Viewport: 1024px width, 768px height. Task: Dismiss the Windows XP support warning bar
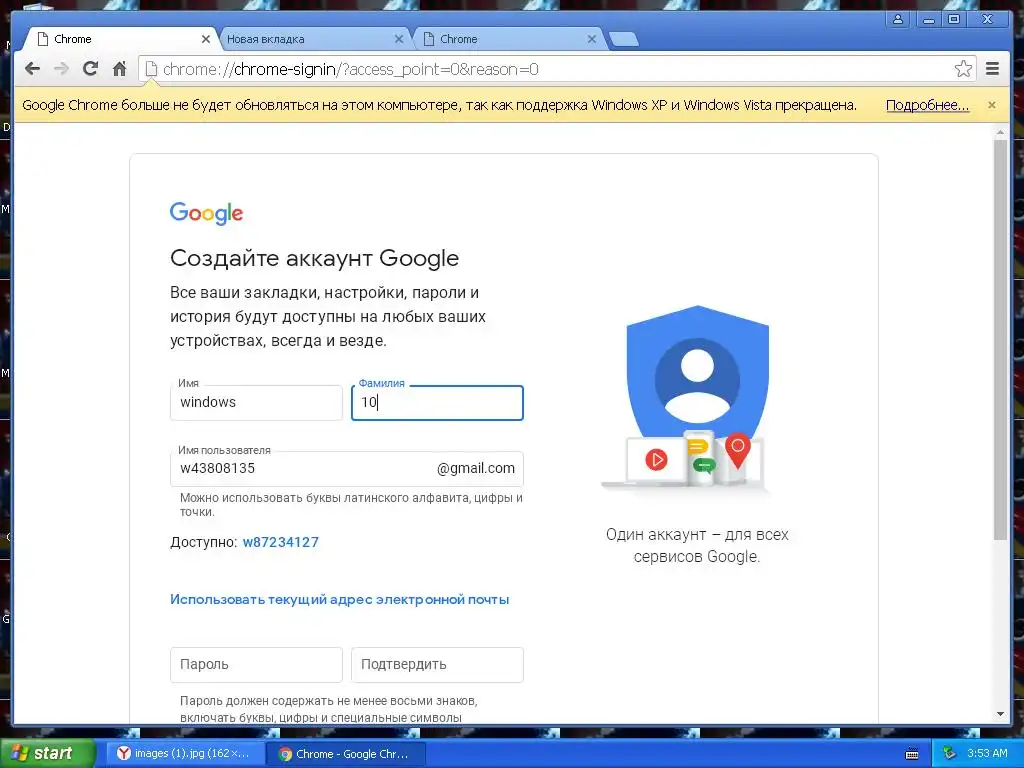[x=991, y=105]
